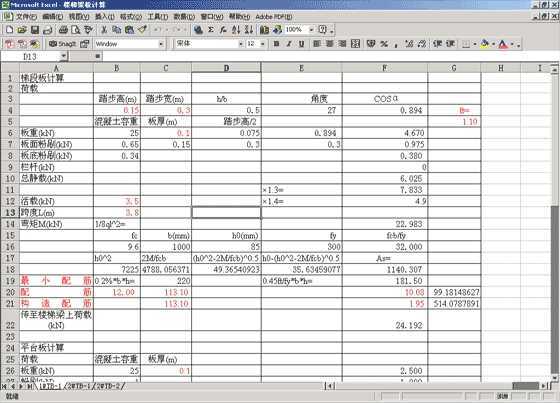The image size is (560, 403).
Task: Launch the Chart Wizard icon
Action: click(x=264, y=30)
